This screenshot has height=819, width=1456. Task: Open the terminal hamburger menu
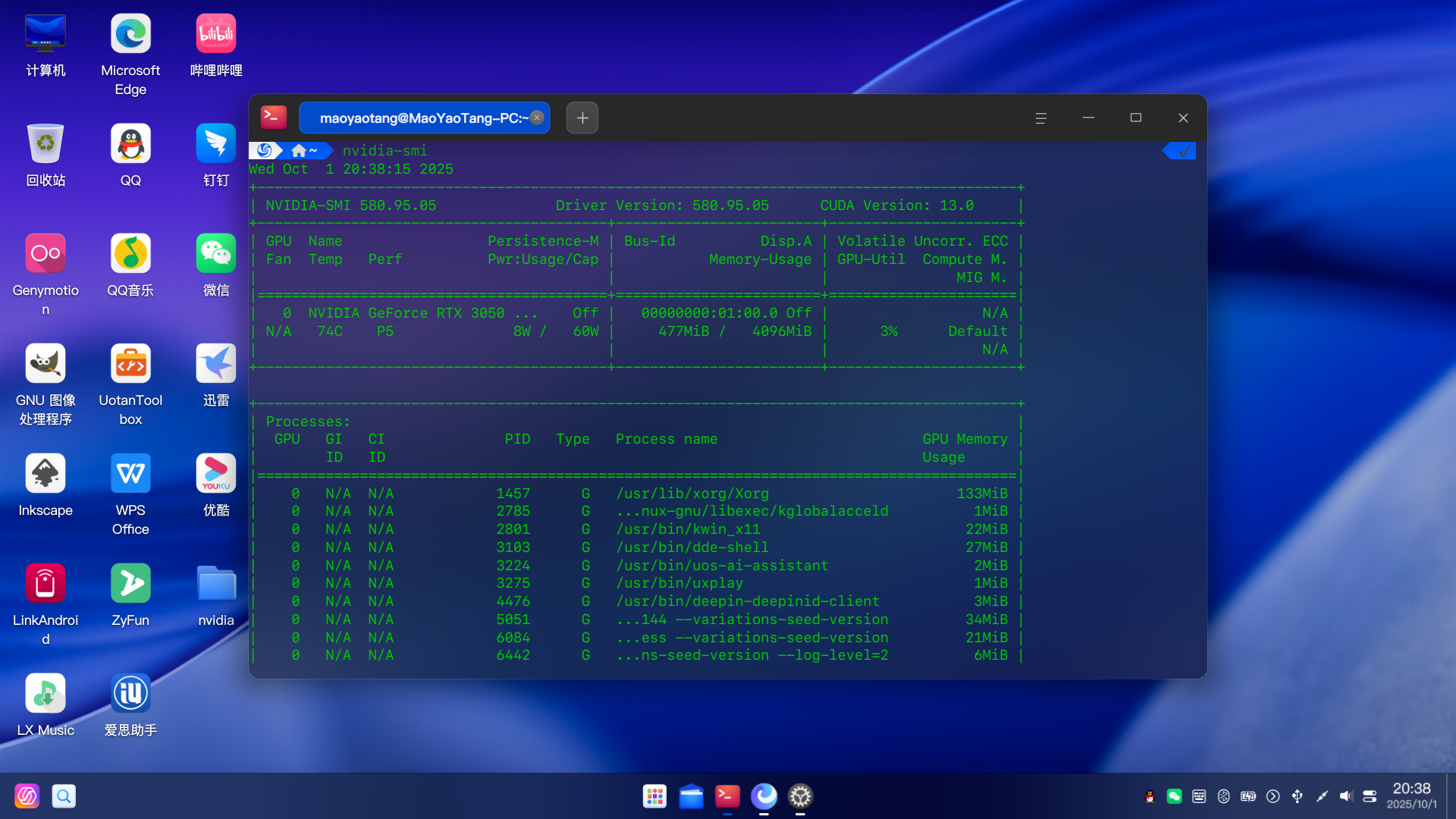tap(1040, 118)
